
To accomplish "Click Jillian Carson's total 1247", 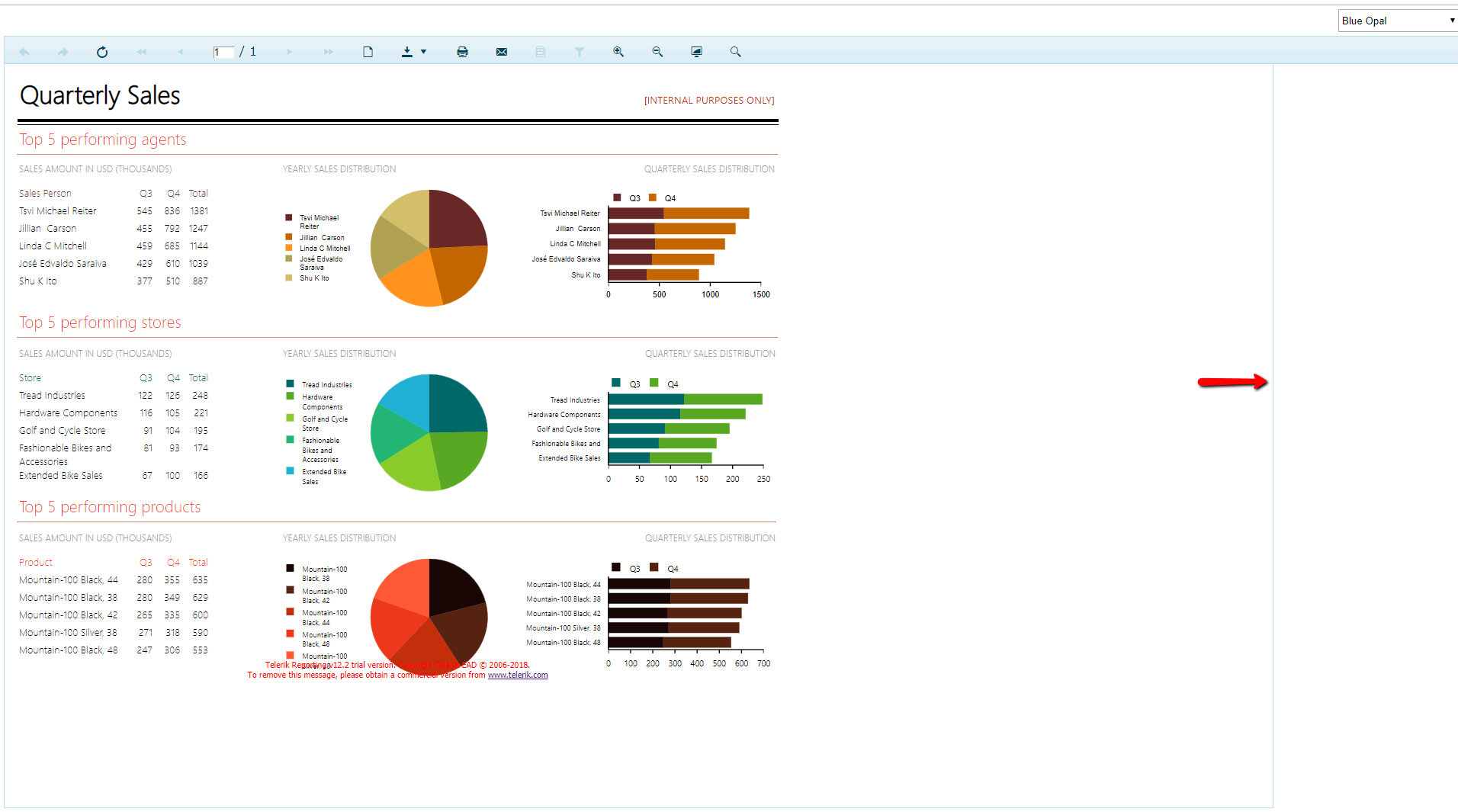I will pyautogui.click(x=199, y=229).
